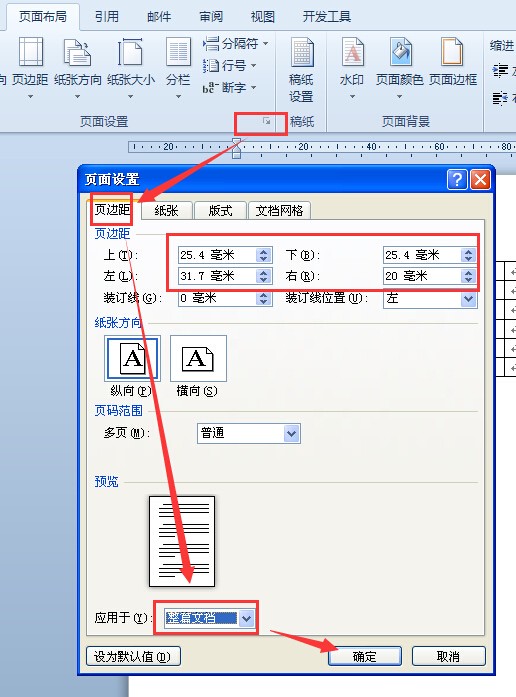Click 设为默认值 set as default button
Image resolution: width=516 pixels, height=697 pixels.
(133, 656)
